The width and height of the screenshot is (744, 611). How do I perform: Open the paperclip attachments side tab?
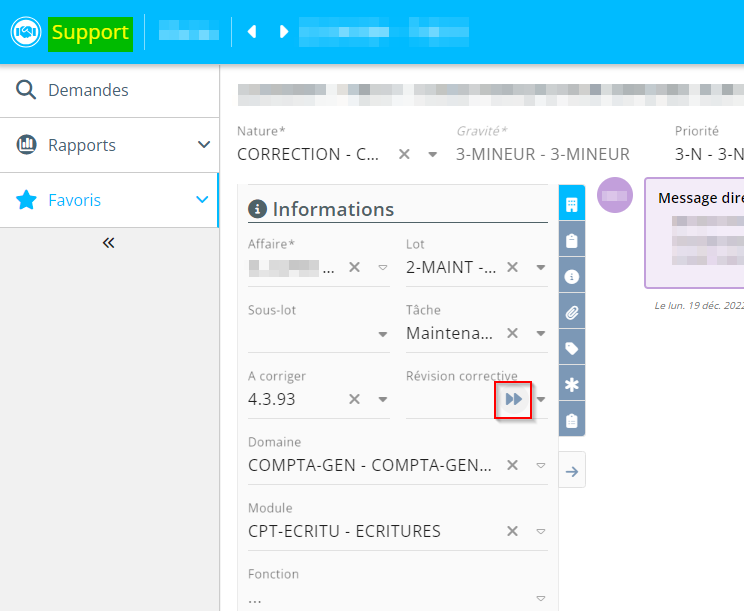(x=571, y=312)
